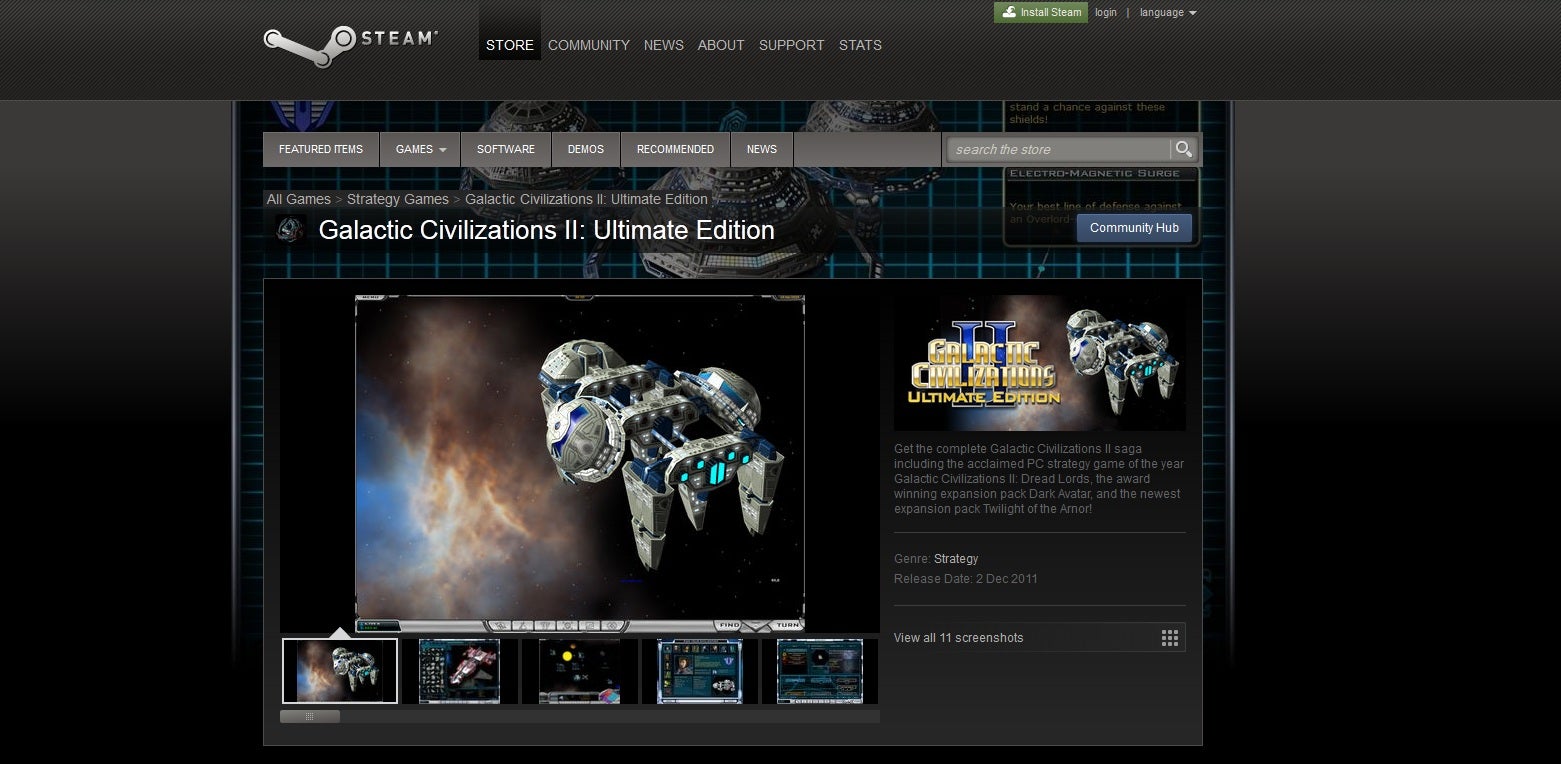
Task: Select the first spaceship nebula thumbnail
Action: pos(340,671)
